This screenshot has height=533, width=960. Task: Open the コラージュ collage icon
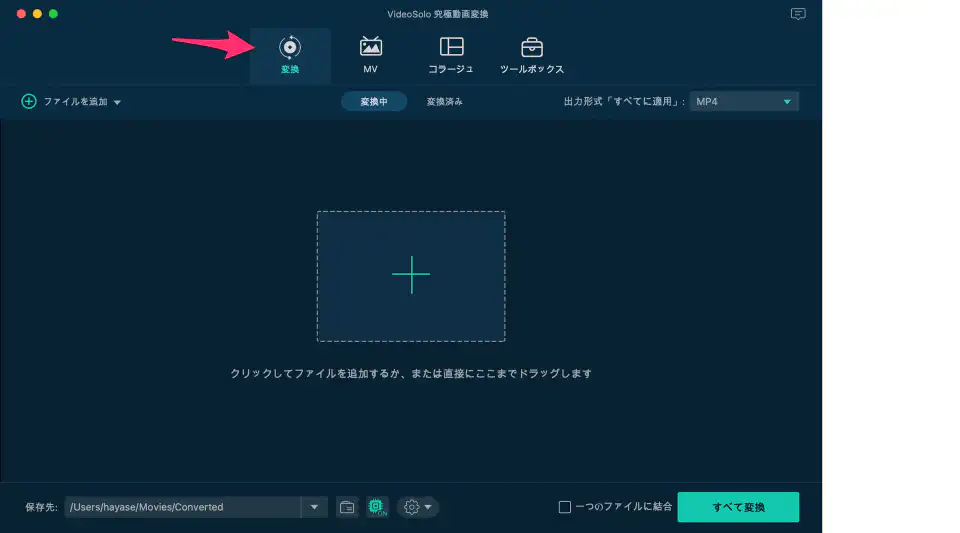pos(451,48)
